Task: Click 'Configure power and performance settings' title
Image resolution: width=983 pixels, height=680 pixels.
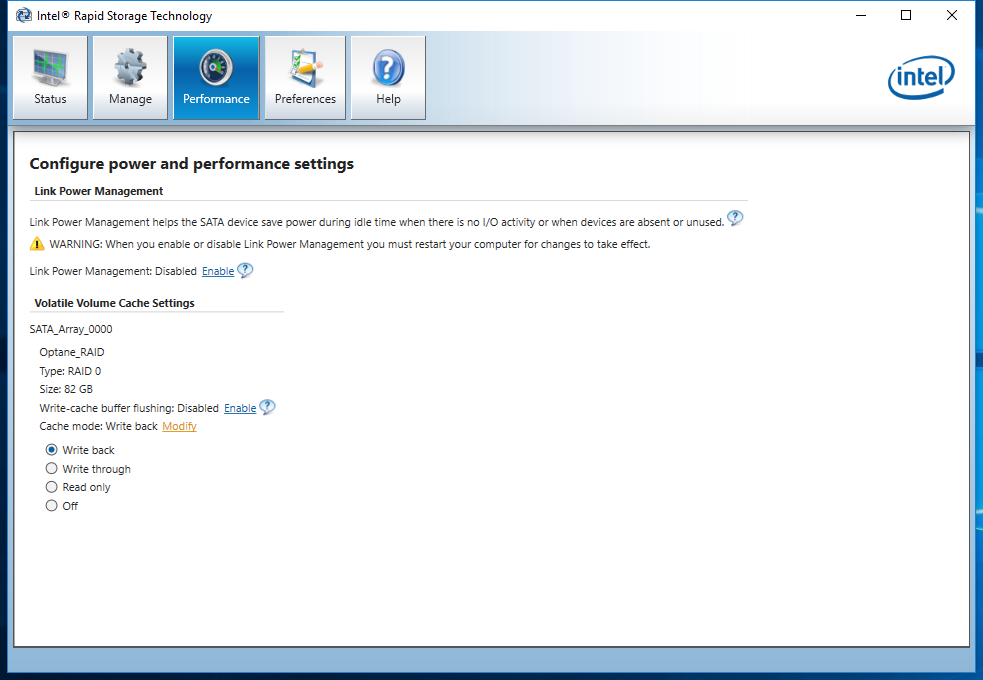Action: click(192, 164)
